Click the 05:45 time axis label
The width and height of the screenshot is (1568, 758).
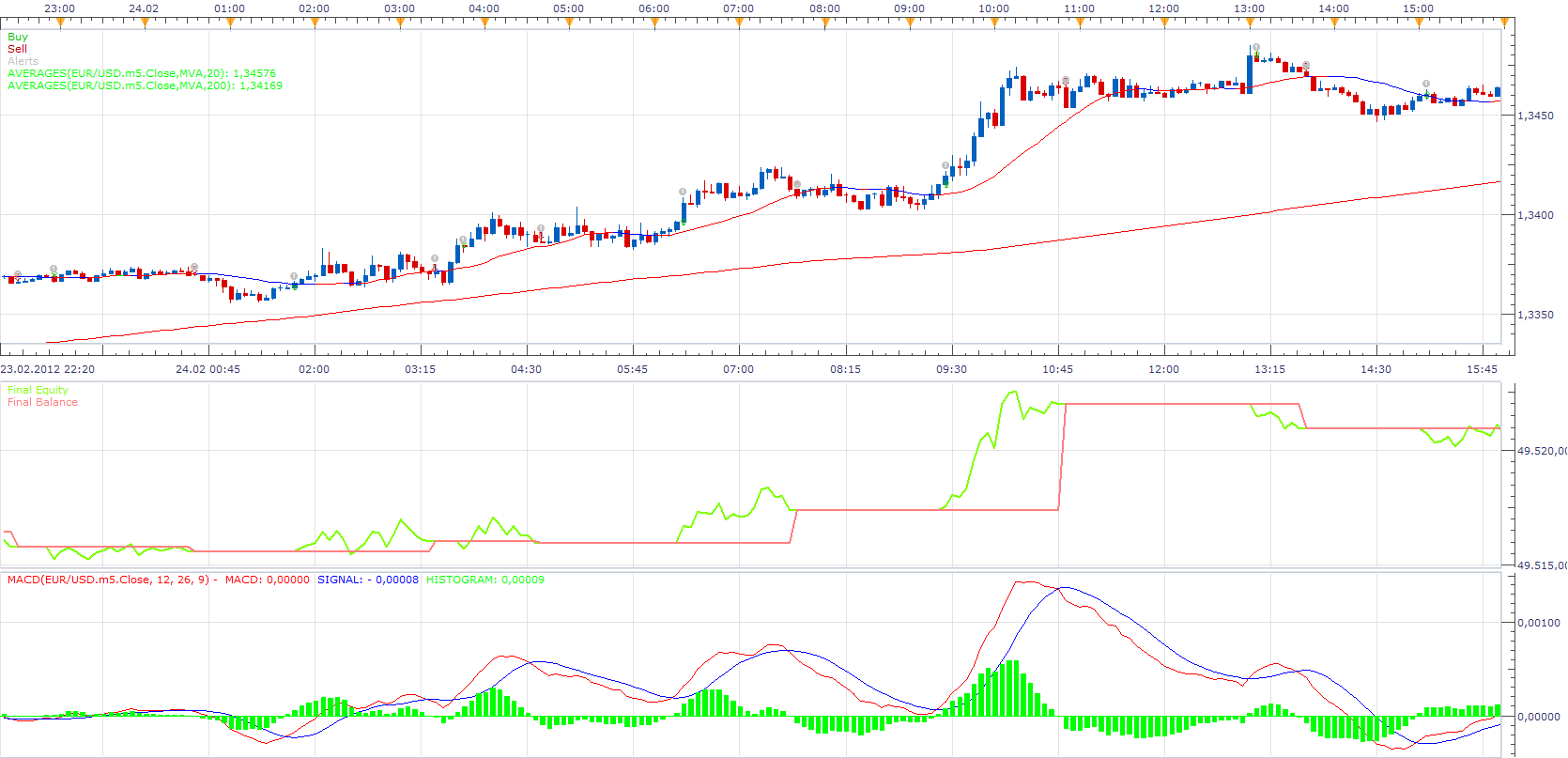[632, 369]
